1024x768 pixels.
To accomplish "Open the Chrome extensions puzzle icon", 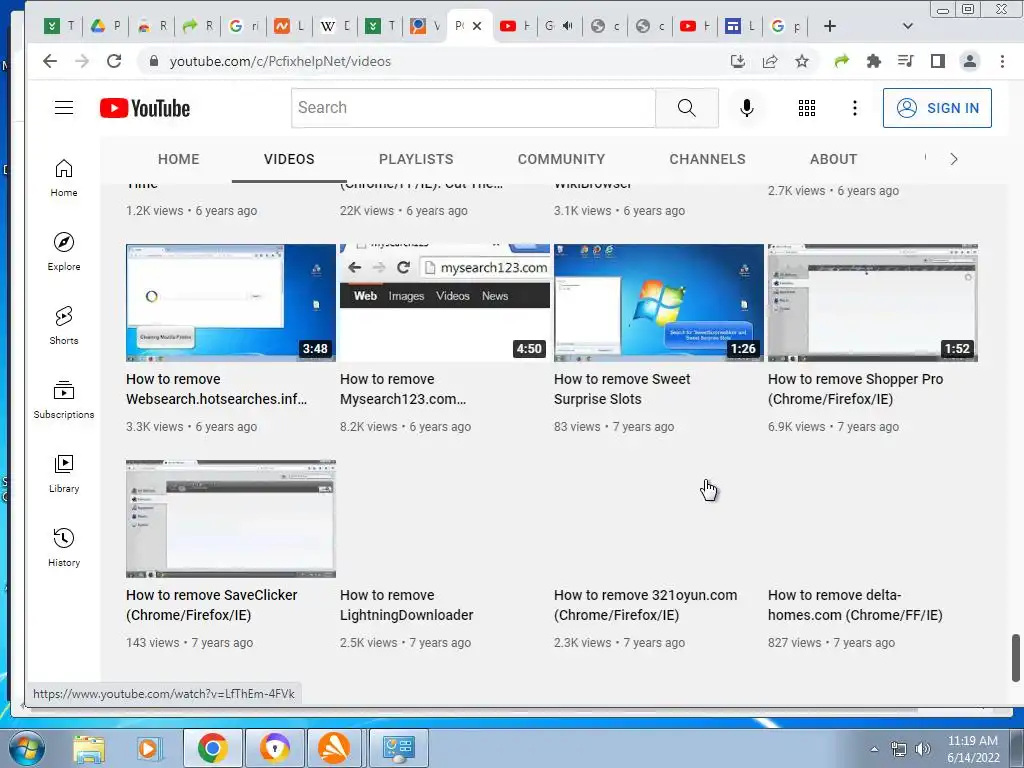I will [x=873, y=61].
